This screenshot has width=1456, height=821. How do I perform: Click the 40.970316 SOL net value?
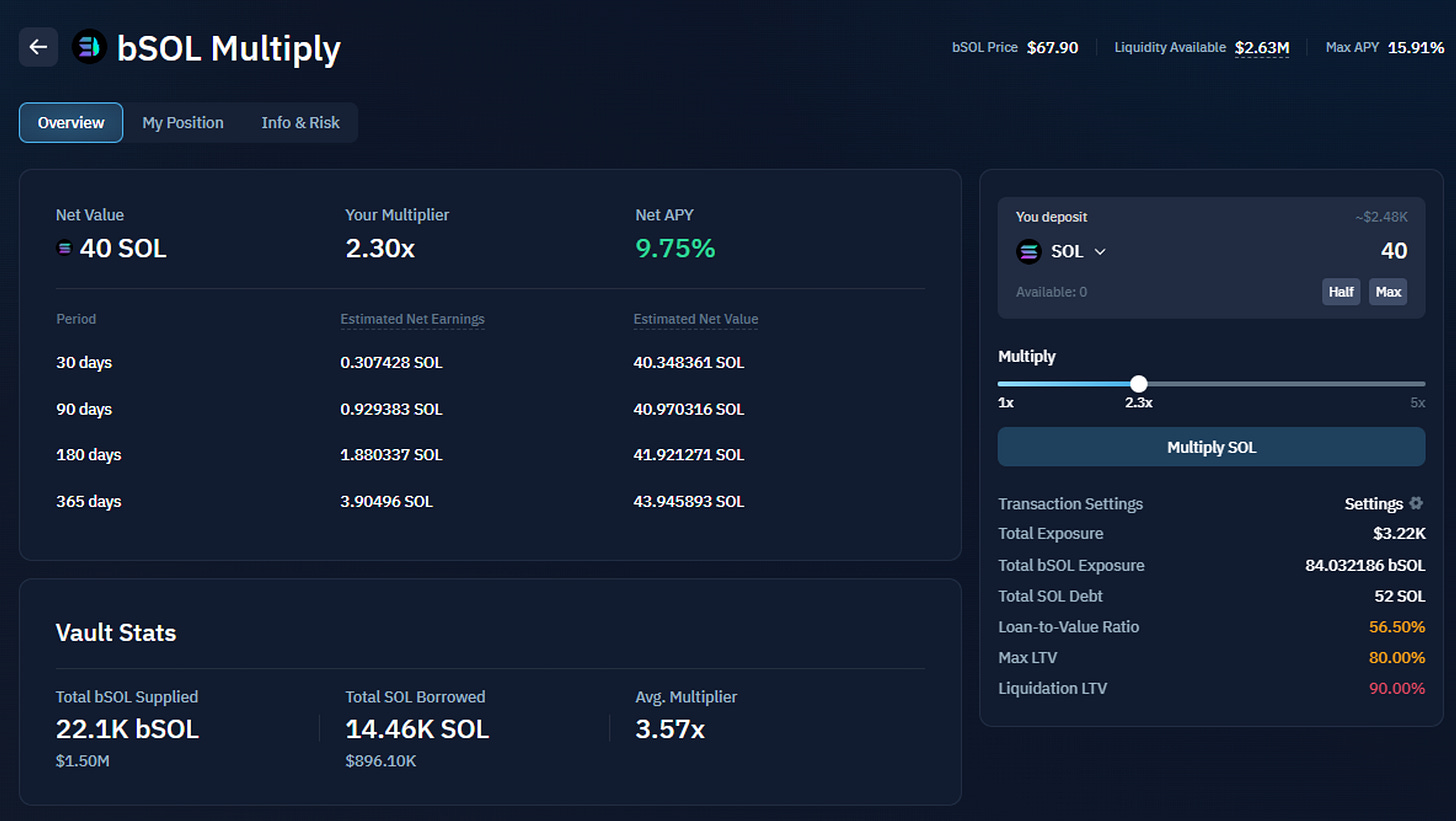coord(689,409)
